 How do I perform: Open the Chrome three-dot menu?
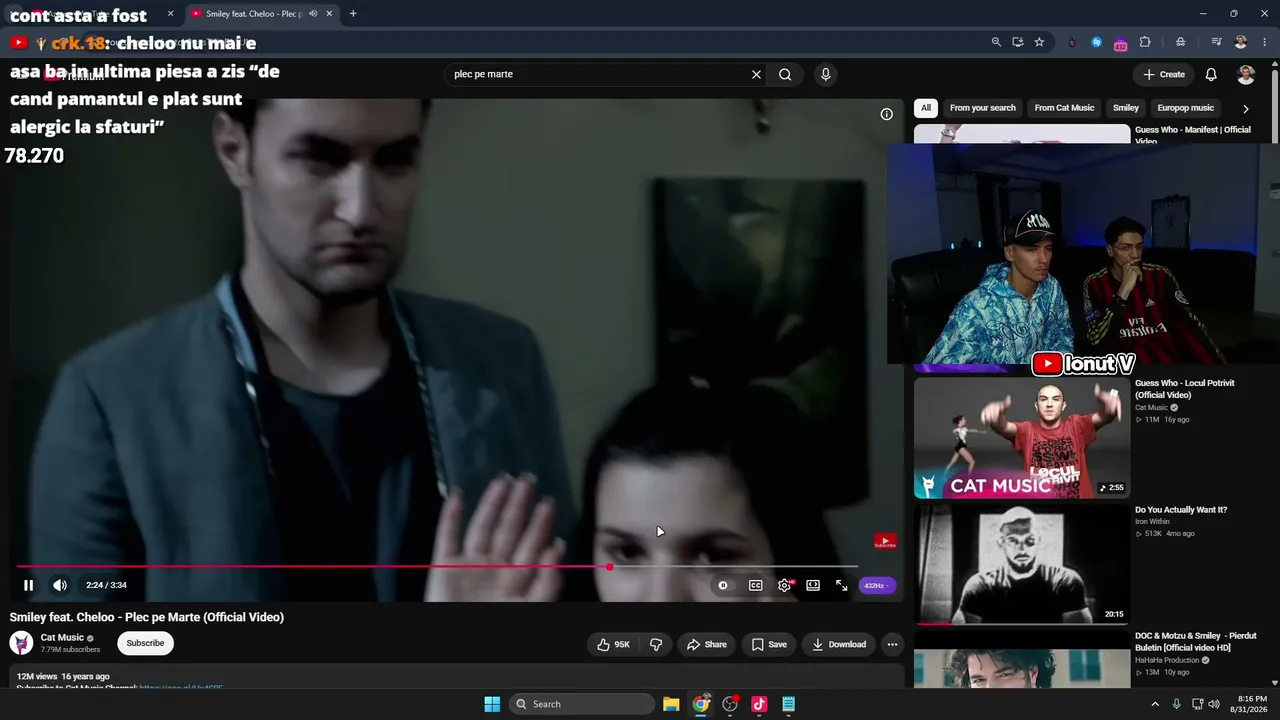[1263, 42]
